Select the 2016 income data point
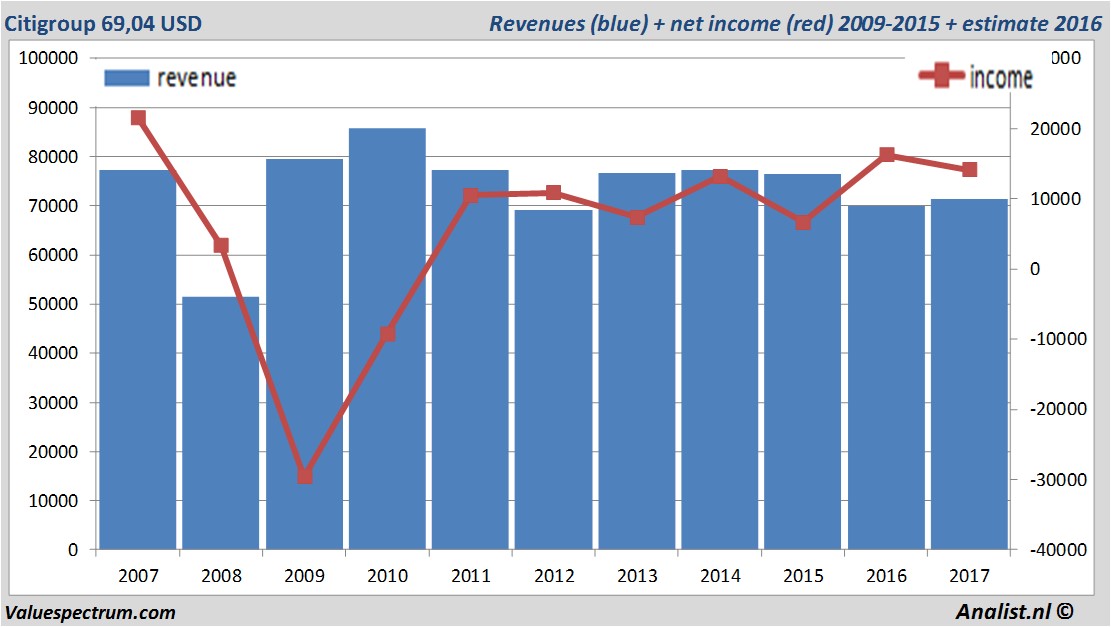This screenshot has width=1111, height=627. pos(886,154)
